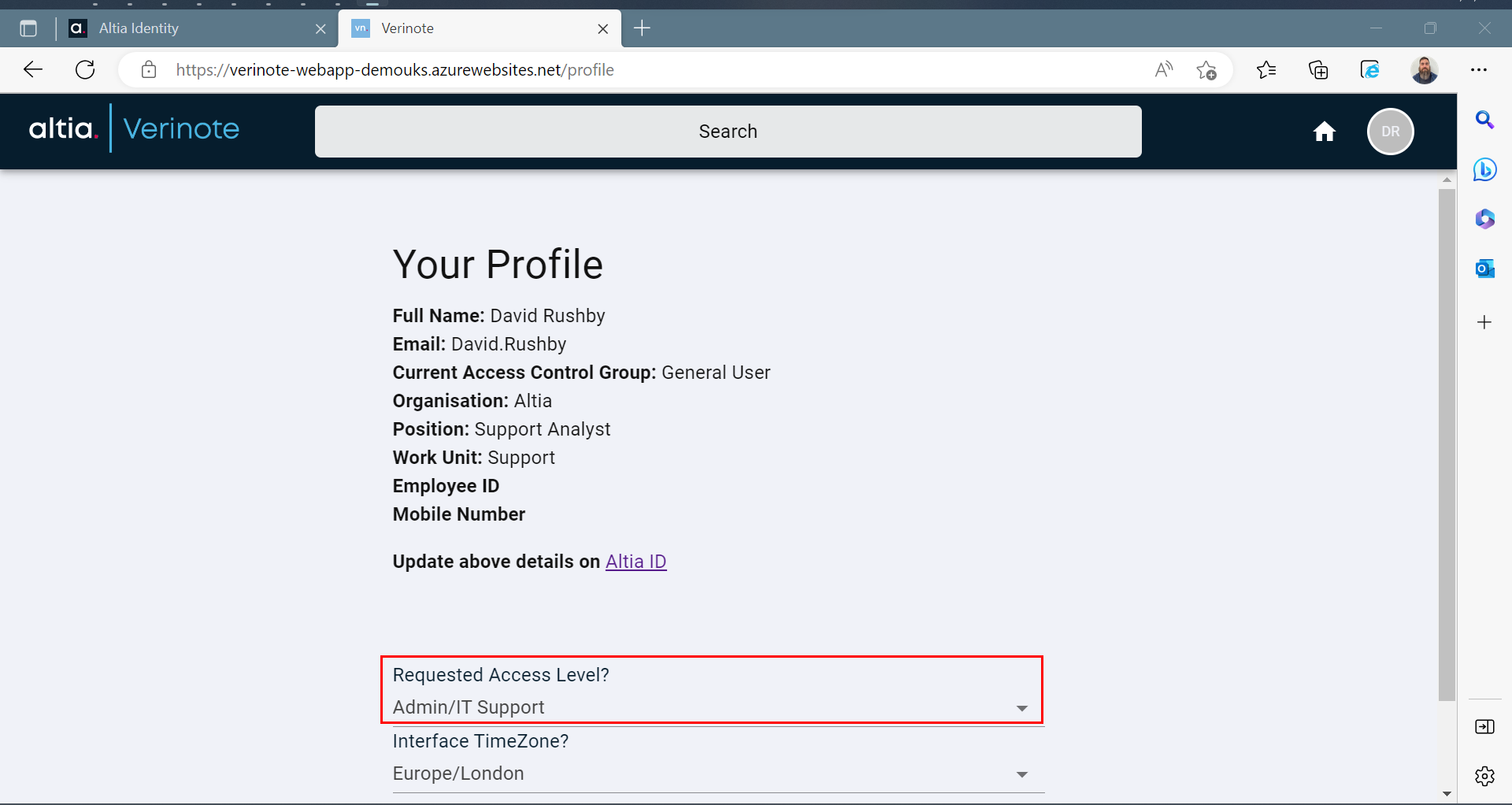Viewport: 1512px width, 805px height.
Task: Open browser profile avatar
Action: [x=1424, y=69]
